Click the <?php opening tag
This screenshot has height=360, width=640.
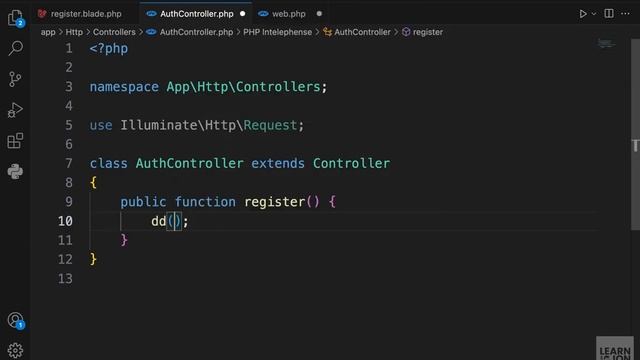point(109,49)
